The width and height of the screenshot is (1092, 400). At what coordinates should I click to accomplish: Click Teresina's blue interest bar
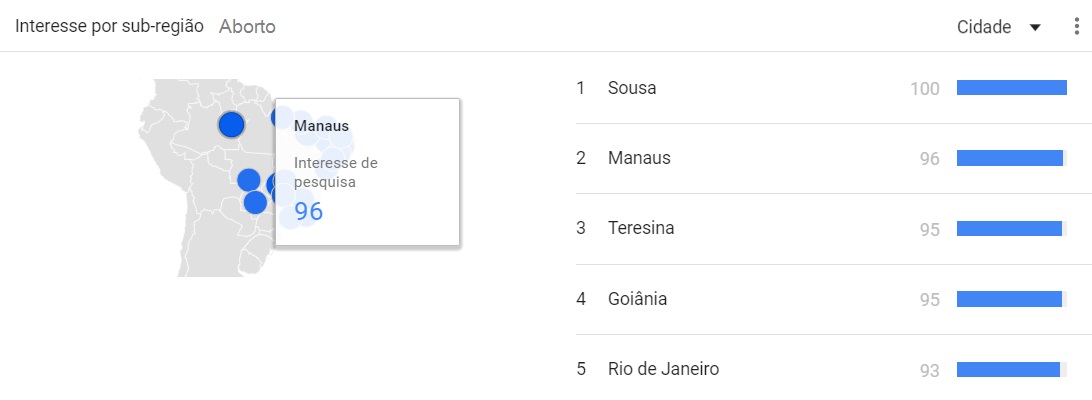click(x=1009, y=228)
